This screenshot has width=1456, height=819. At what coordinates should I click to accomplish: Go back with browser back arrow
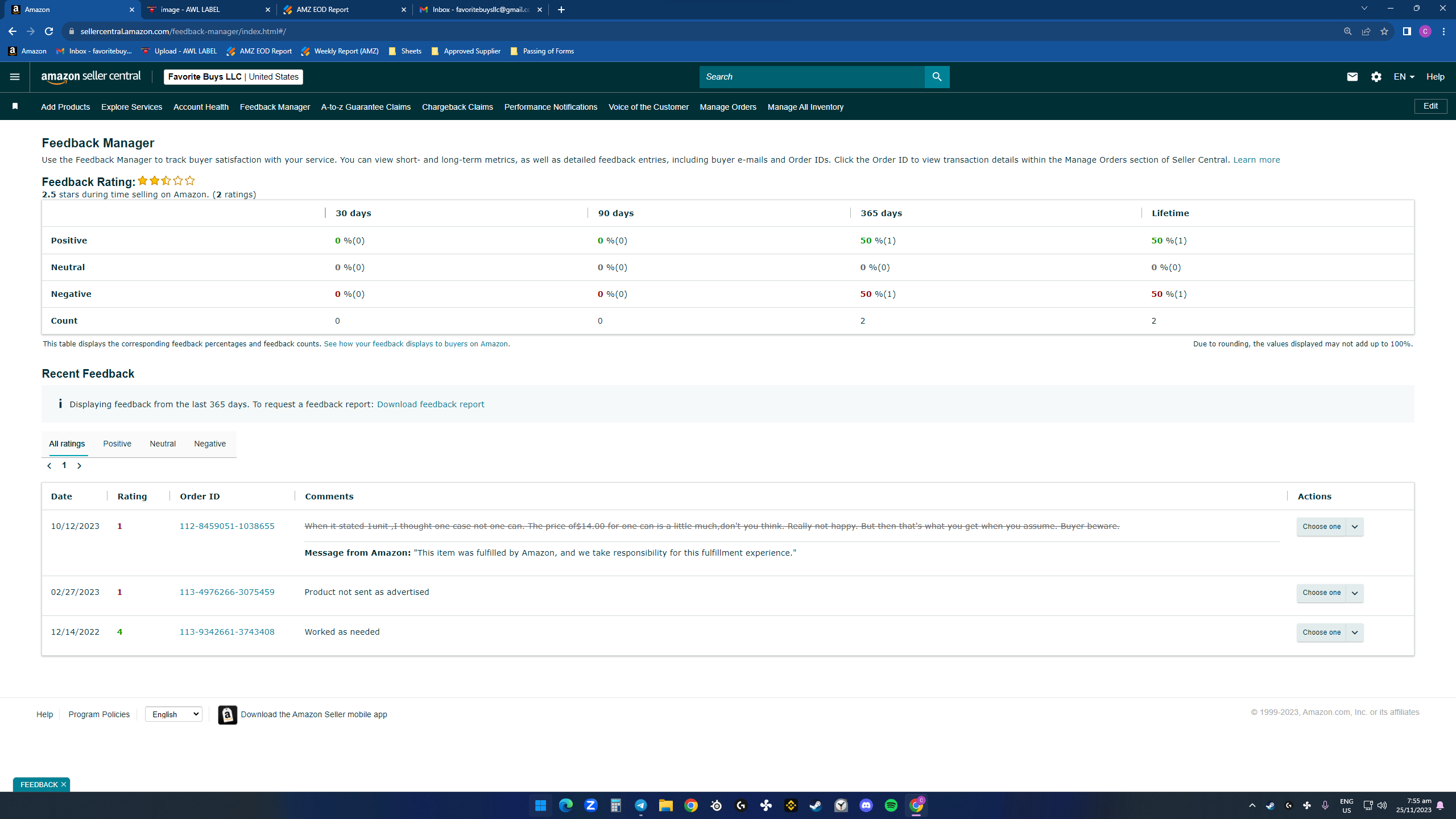[13, 31]
